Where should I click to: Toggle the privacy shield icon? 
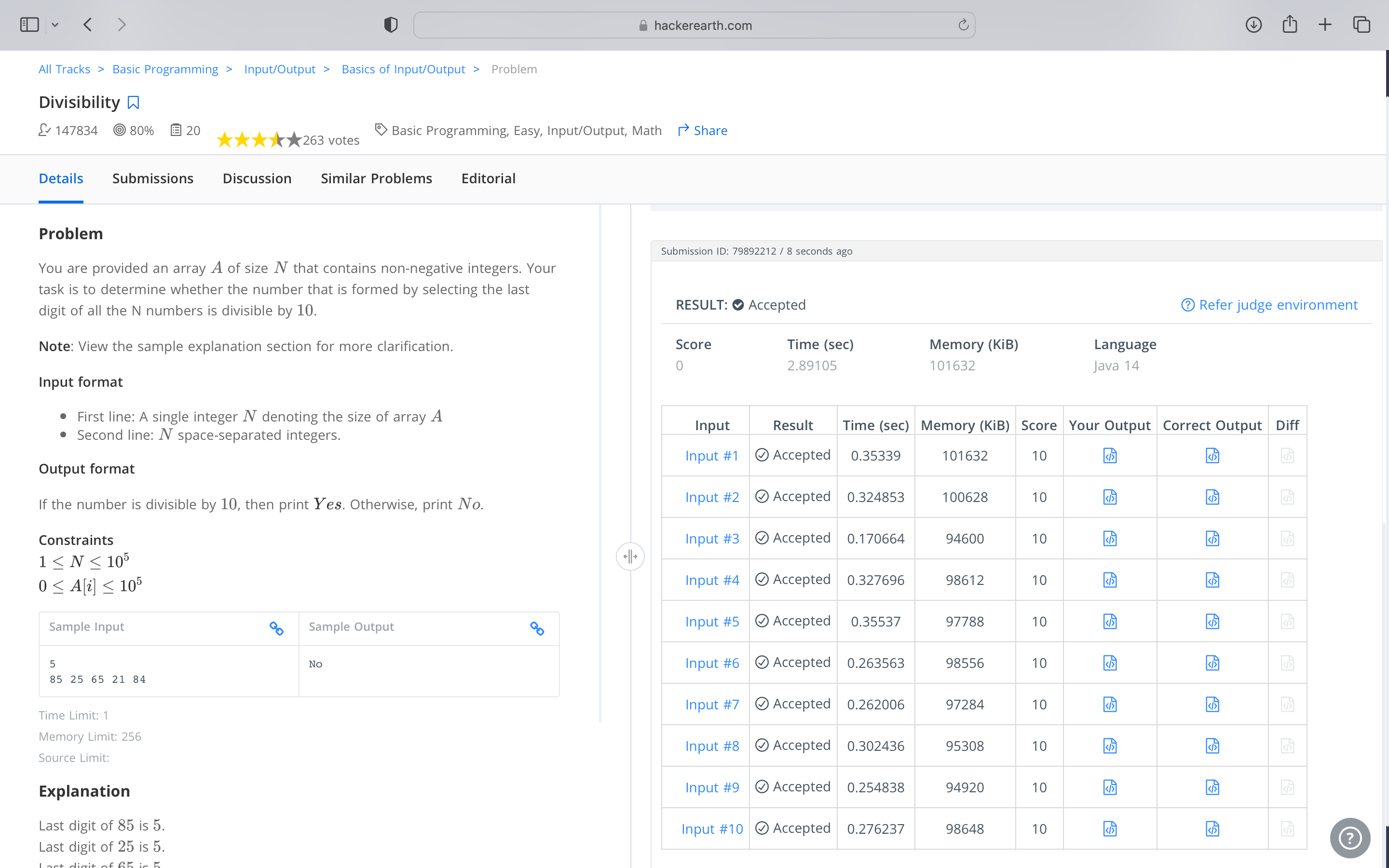[391, 25]
